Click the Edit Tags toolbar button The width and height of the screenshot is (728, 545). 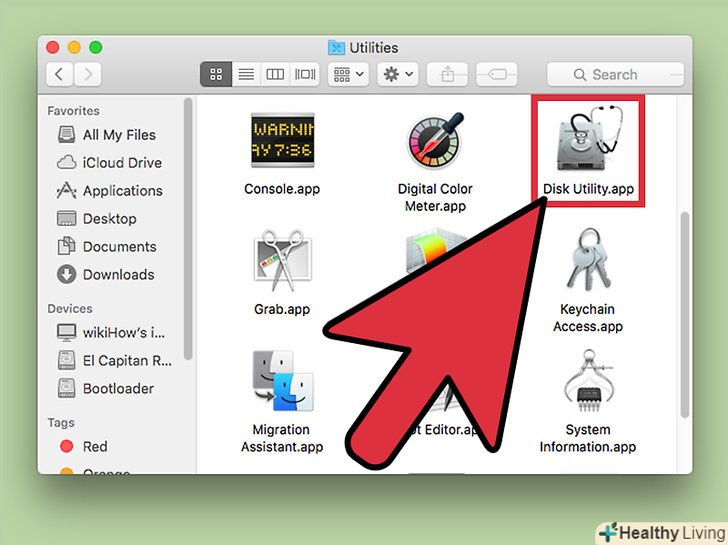[497, 74]
